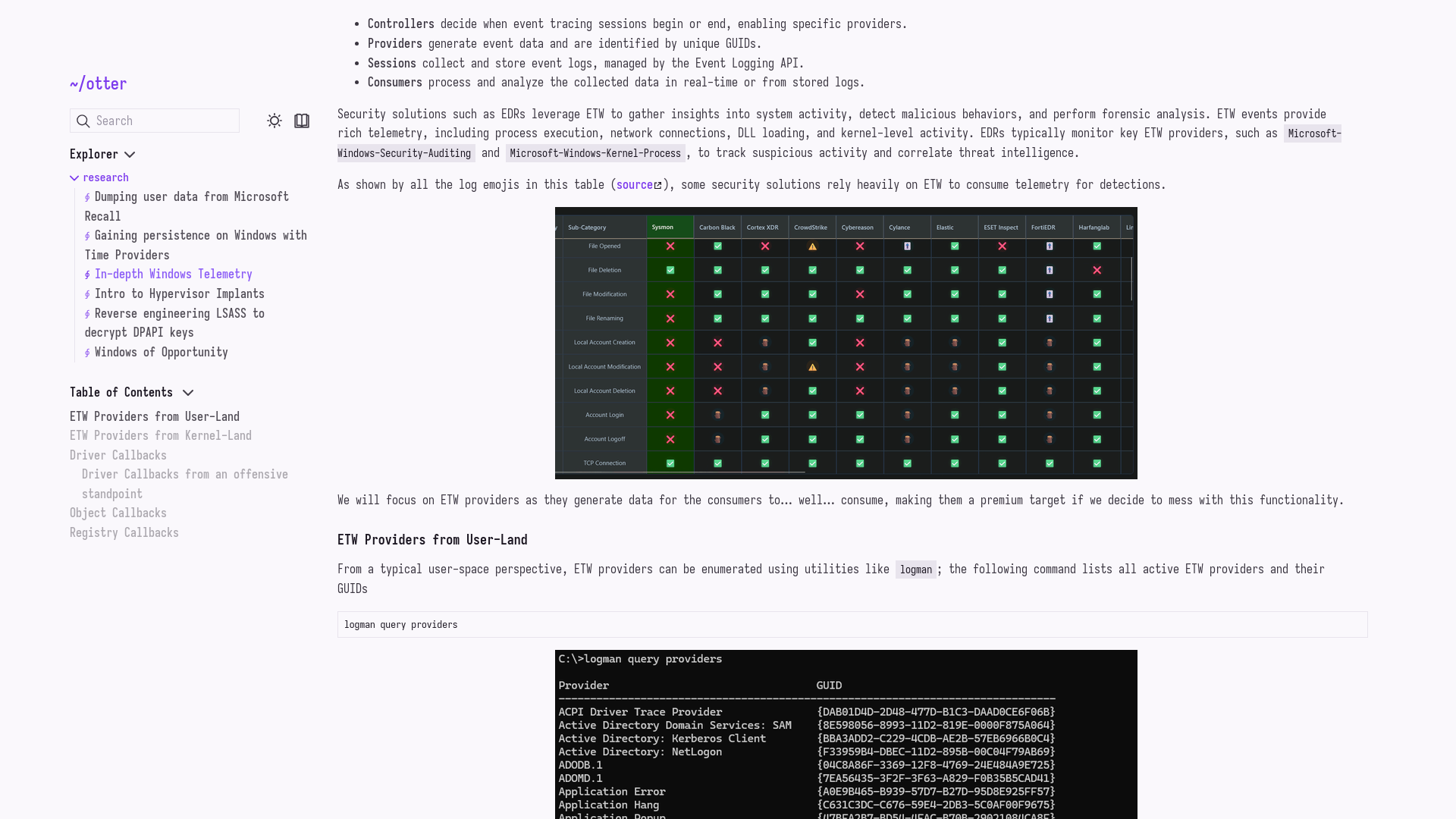
Task: Click the Table of Contents label
Action: pyautogui.click(x=121, y=393)
